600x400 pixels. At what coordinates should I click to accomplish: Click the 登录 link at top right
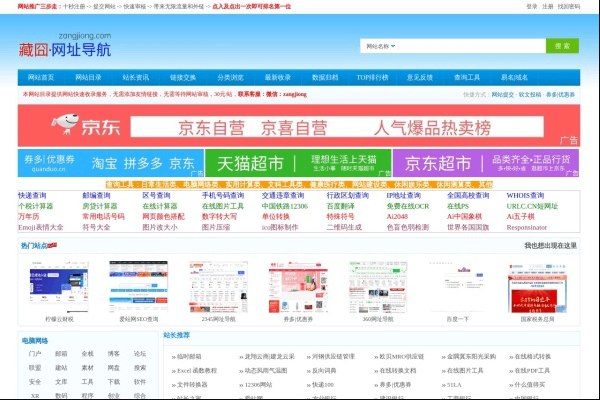tap(532, 7)
